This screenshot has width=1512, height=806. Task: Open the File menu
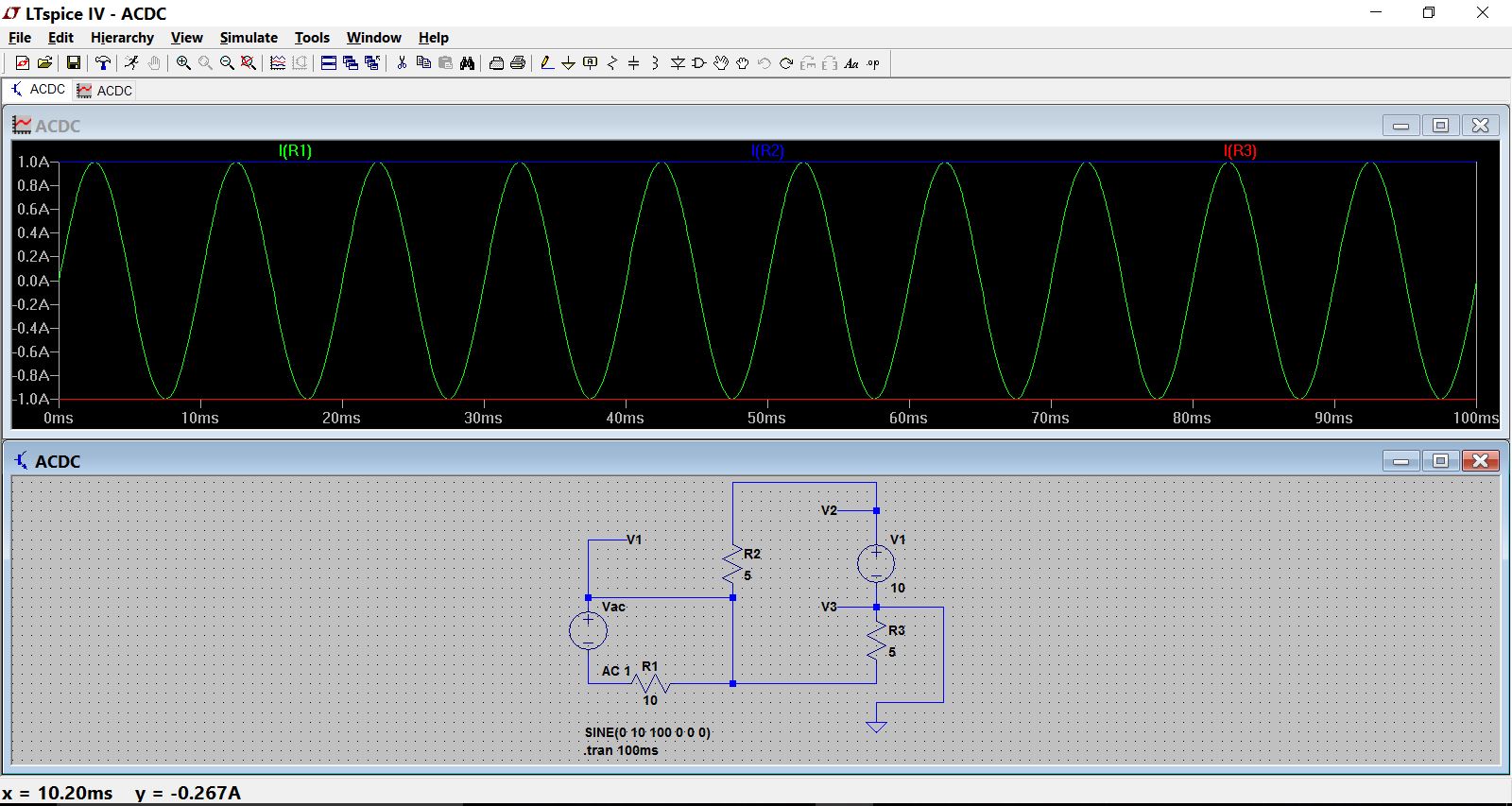(x=20, y=38)
